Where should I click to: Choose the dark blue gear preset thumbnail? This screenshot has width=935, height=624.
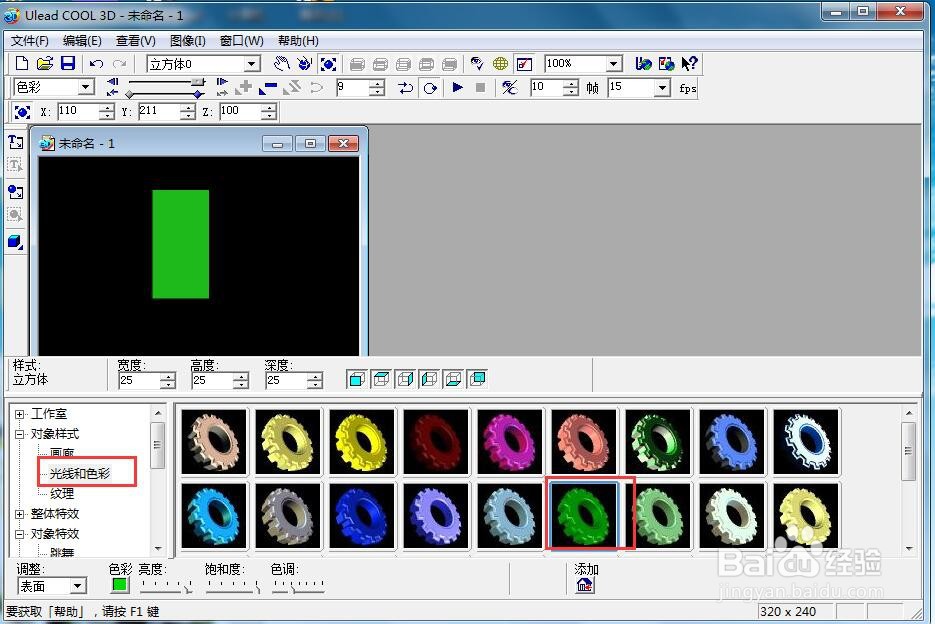click(x=362, y=515)
